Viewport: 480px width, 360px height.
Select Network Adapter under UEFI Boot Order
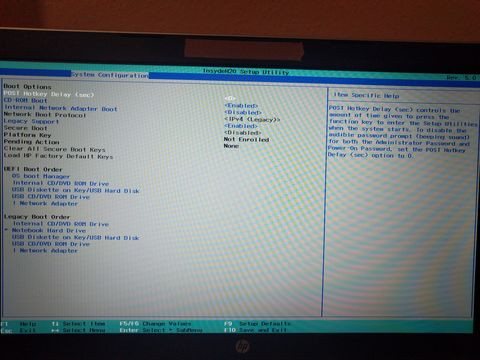coord(45,203)
